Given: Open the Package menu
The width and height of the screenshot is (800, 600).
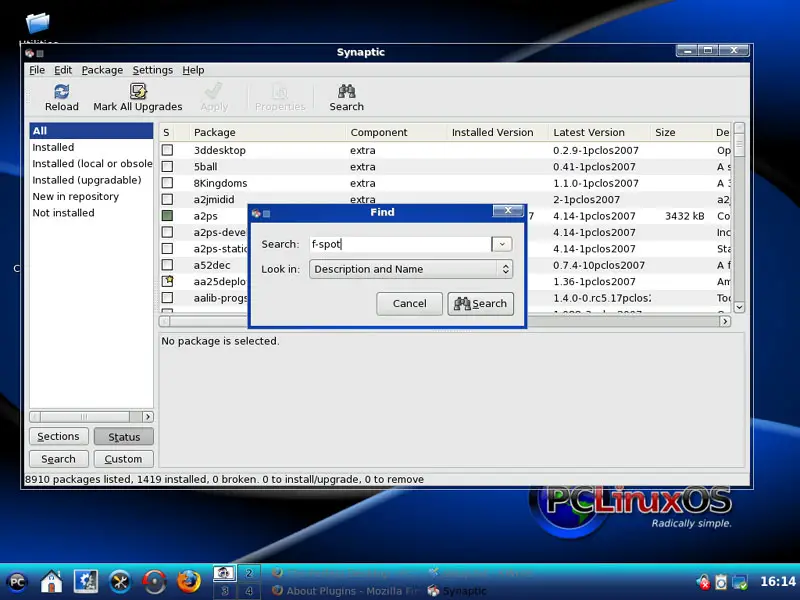Looking at the screenshot, I should click(x=102, y=70).
